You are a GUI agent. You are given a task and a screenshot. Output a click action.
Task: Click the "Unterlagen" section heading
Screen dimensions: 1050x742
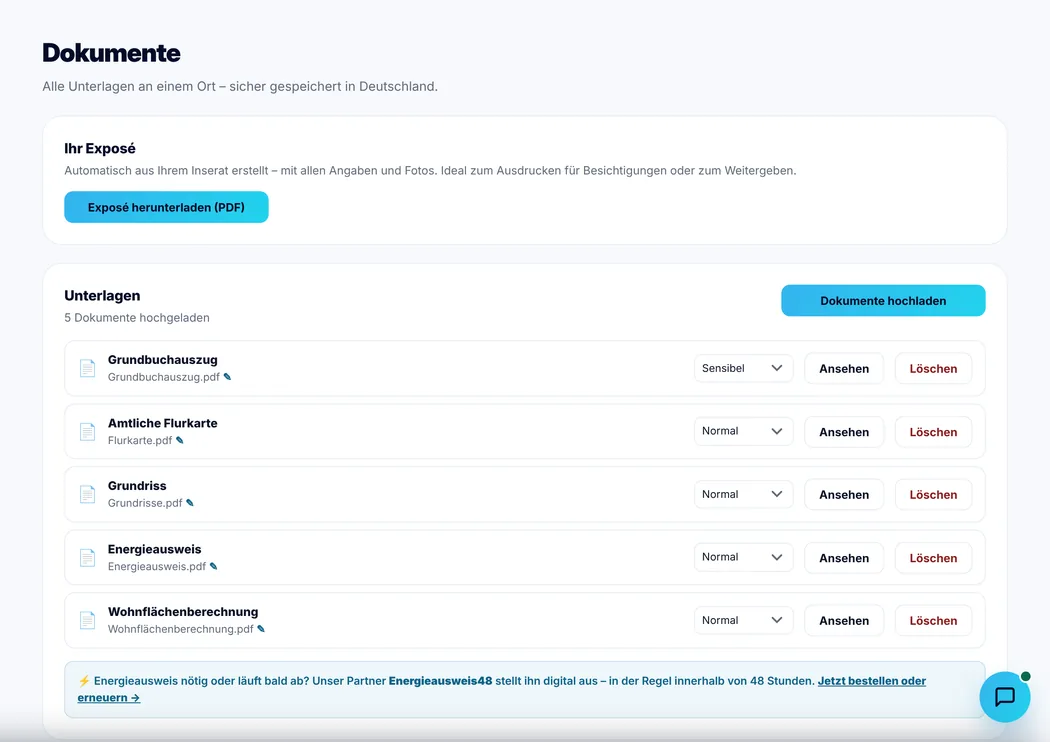[x=102, y=295]
